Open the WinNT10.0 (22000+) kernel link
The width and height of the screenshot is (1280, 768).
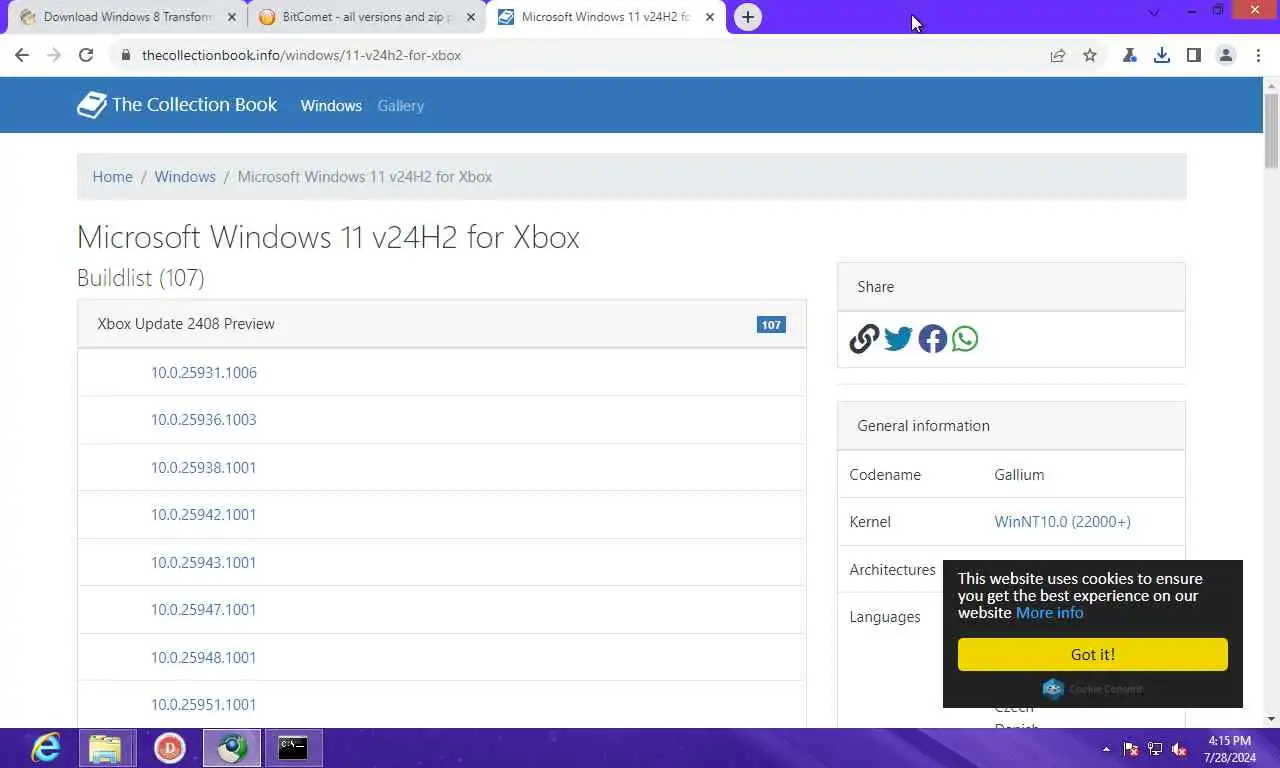[1063, 522]
